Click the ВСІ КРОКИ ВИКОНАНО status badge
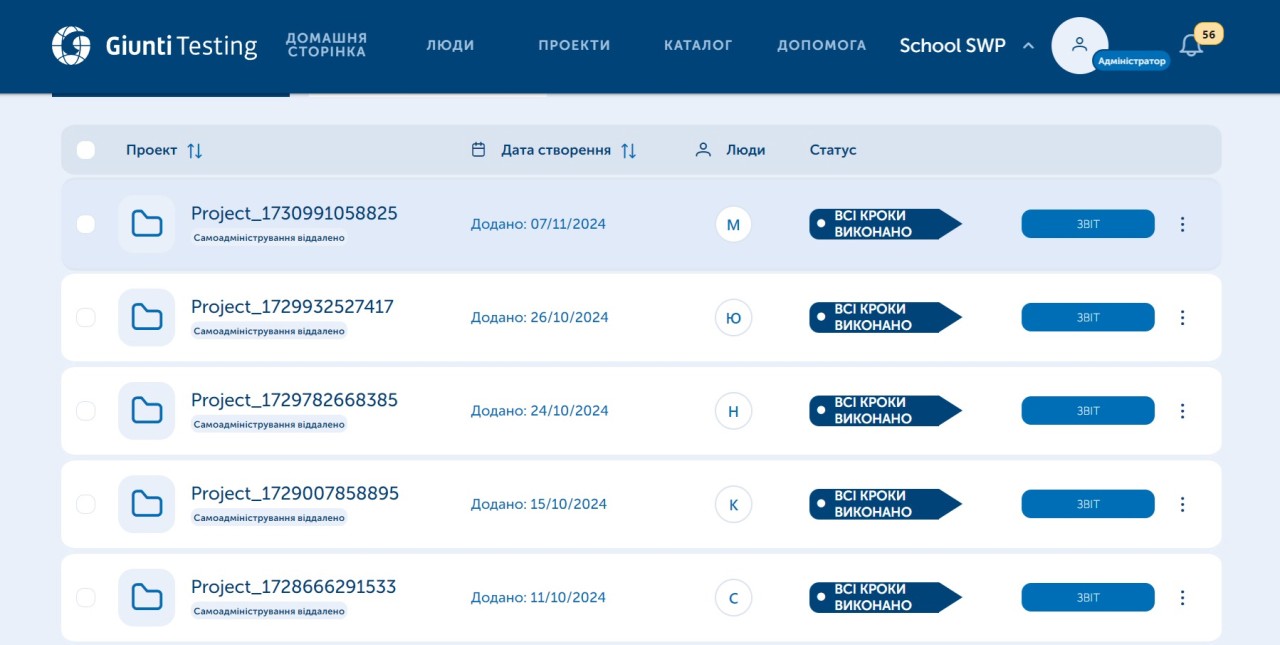 (x=885, y=224)
